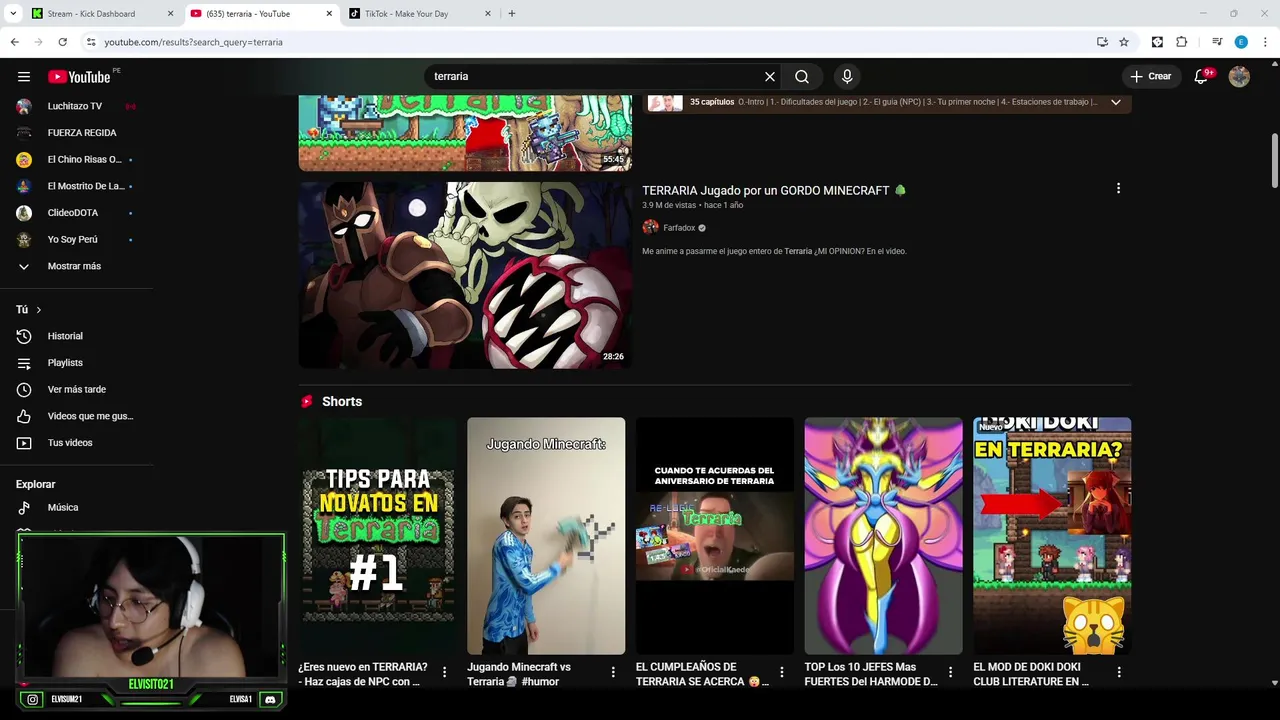
Task: Open Tus videos in the sidebar
Action: point(76,443)
